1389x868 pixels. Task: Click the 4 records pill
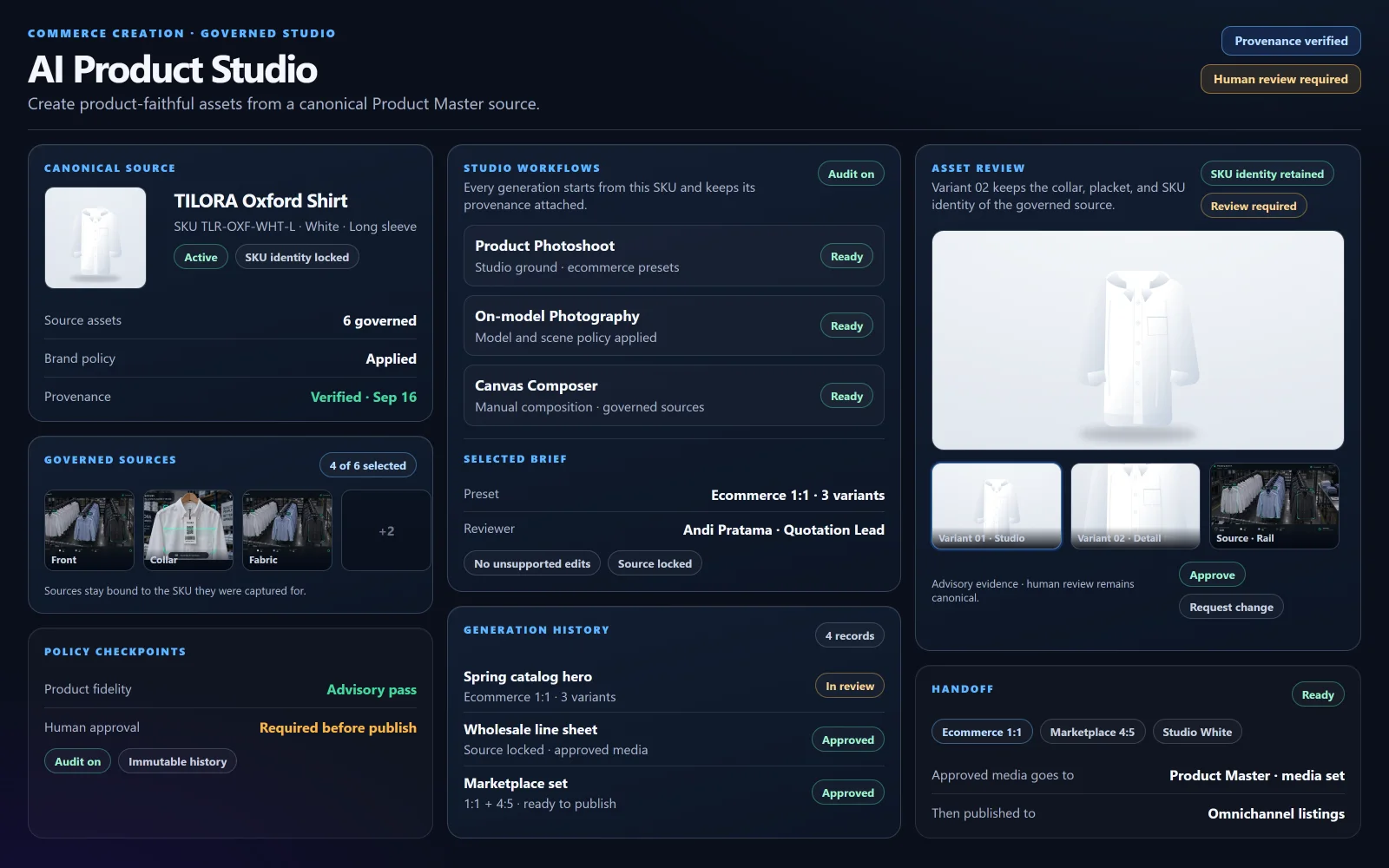click(850, 635)
